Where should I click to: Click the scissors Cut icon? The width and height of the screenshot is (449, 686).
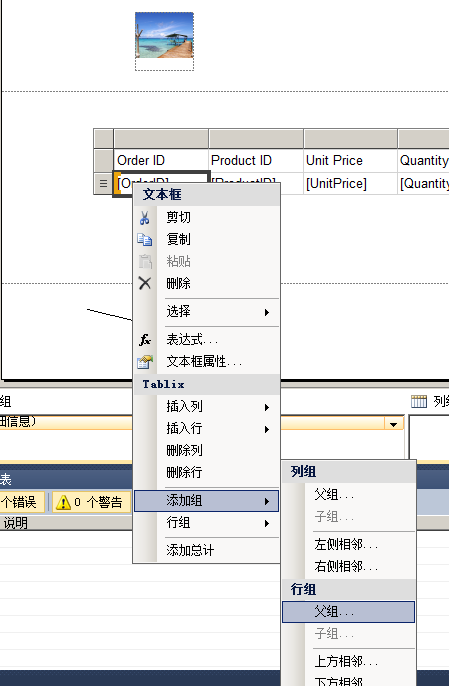click(144, 217)
